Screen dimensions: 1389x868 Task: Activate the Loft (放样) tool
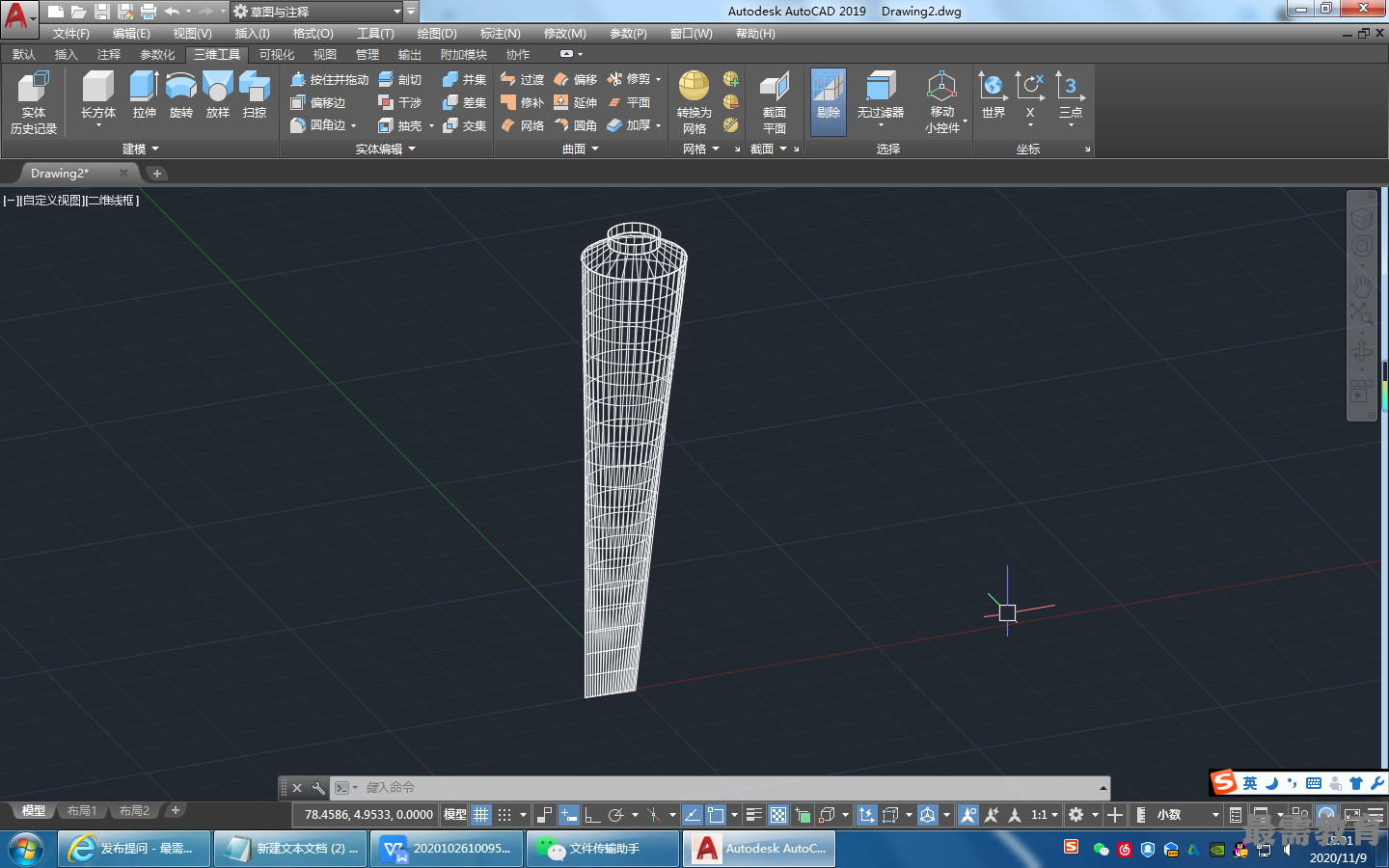point(218,94)
